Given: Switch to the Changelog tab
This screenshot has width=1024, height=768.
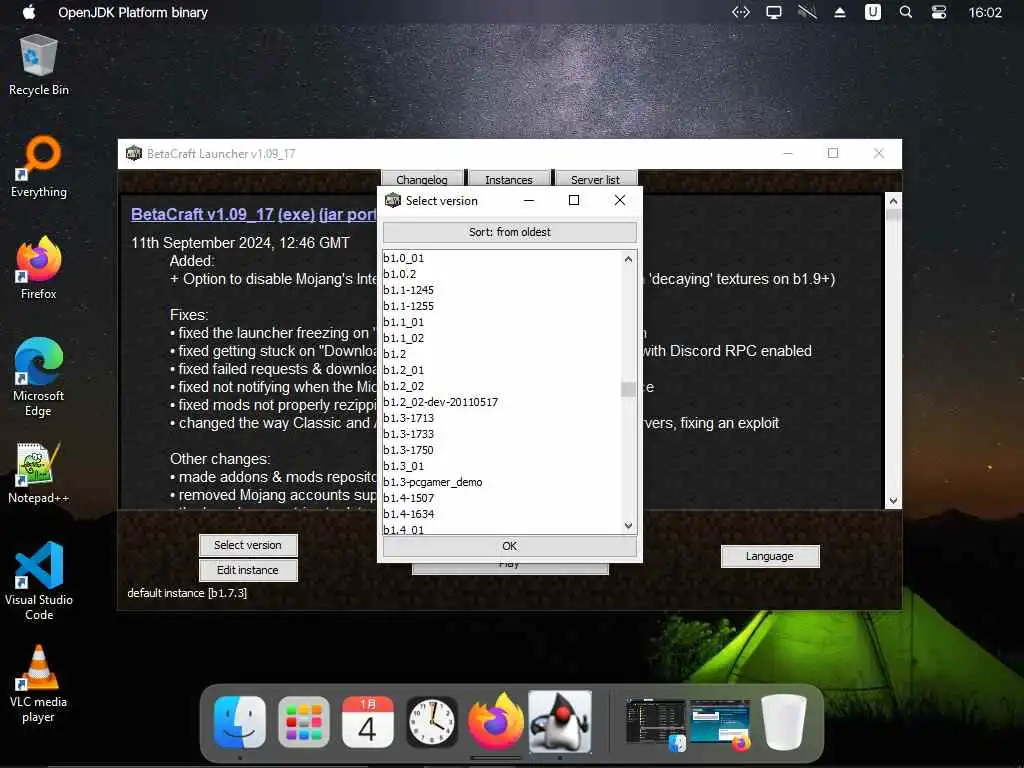Looking at the screenshot, I should tap(422, 179).
